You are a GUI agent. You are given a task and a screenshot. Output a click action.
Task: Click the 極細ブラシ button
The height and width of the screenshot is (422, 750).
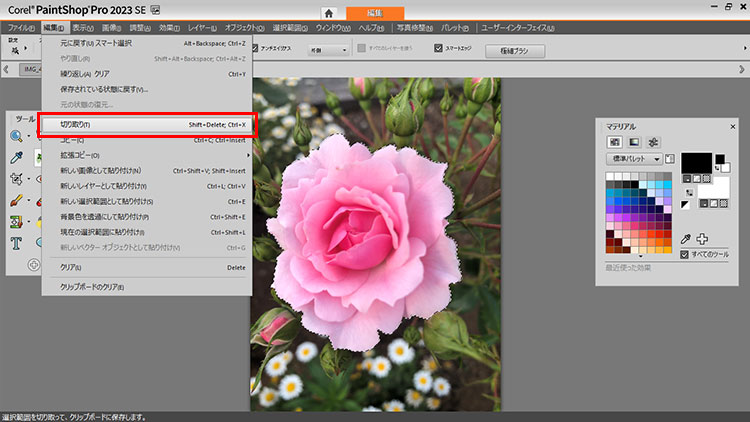[x=514, y=49]
